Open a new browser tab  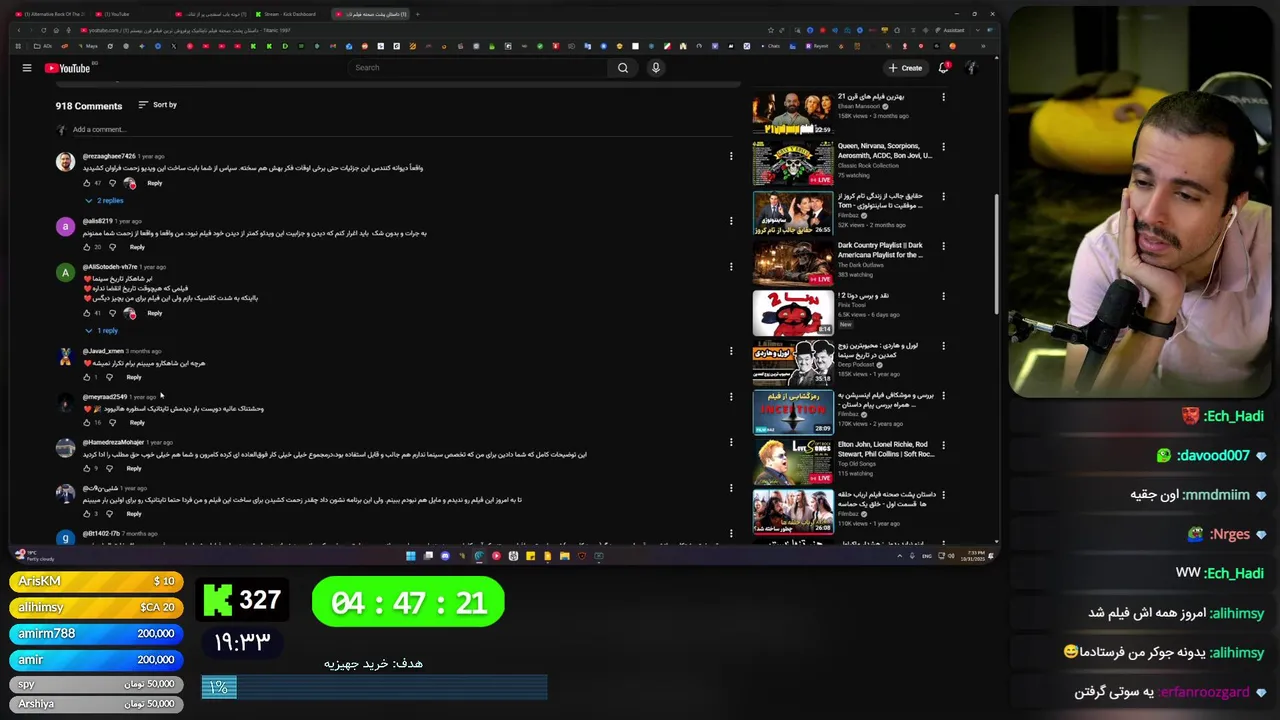coord(418,14)
